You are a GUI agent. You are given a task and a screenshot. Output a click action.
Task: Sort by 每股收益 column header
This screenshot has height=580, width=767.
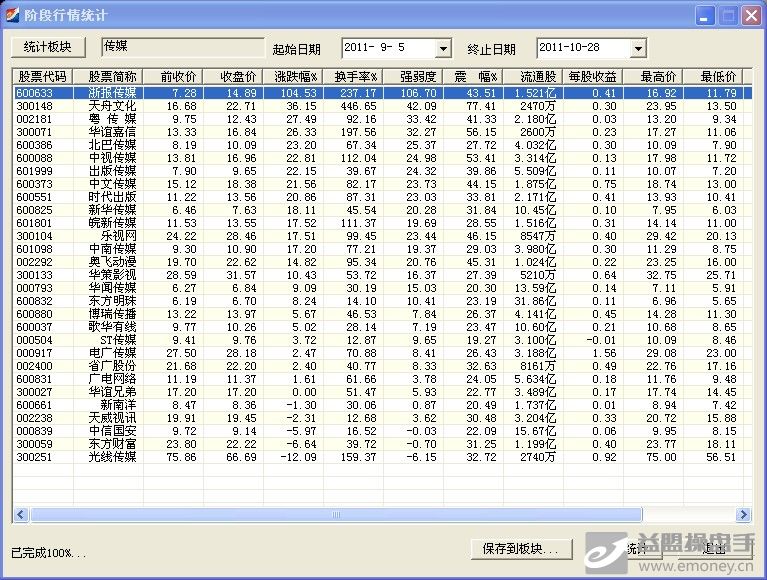(593, 77)
